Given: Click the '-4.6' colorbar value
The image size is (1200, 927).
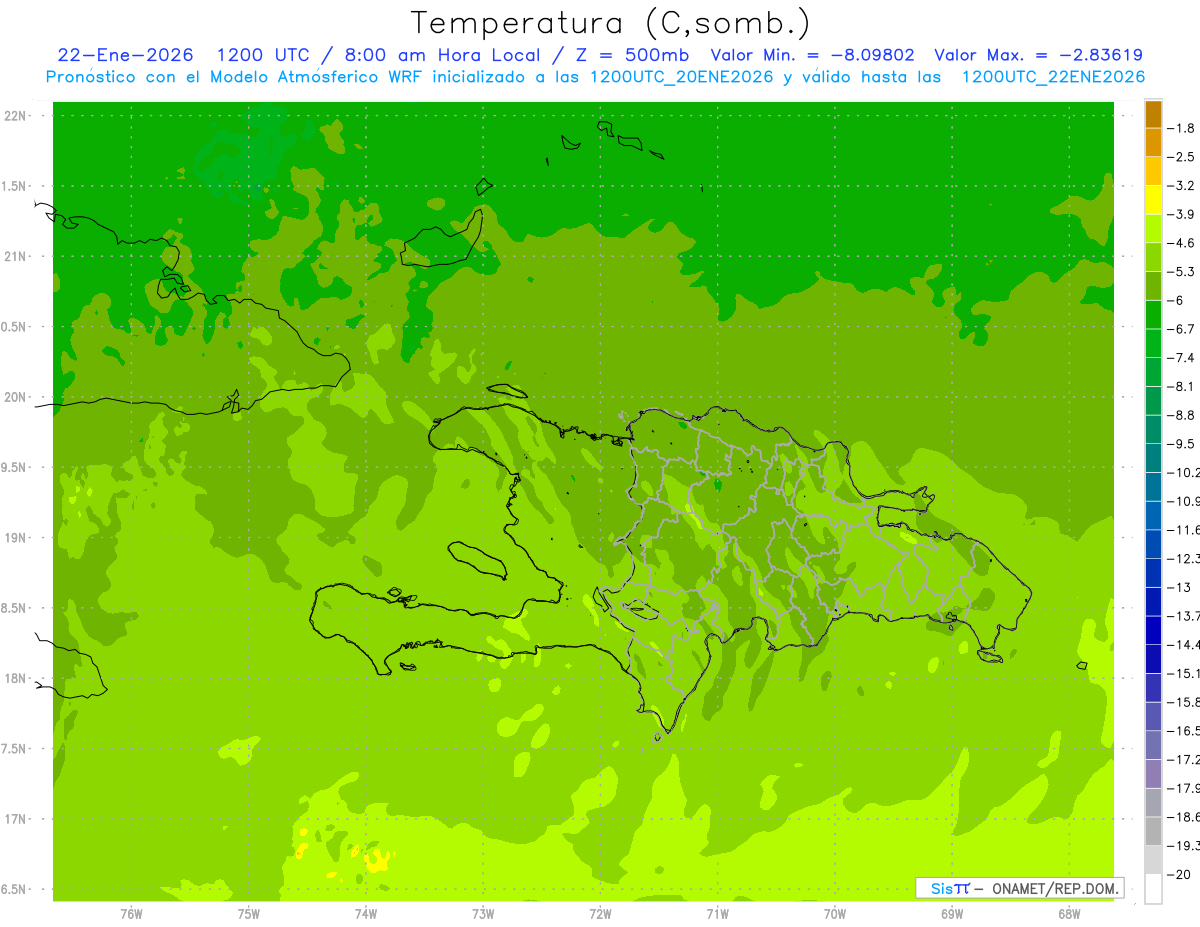Looking at the screenshot, I should 1180,243.
